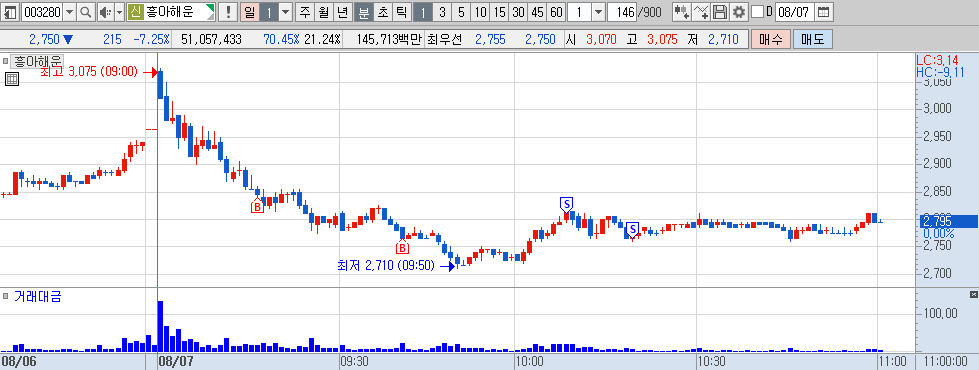Toggle the 흥아해운 legend marker box
This screenshot has width=979, height=370.
[5, 61]
